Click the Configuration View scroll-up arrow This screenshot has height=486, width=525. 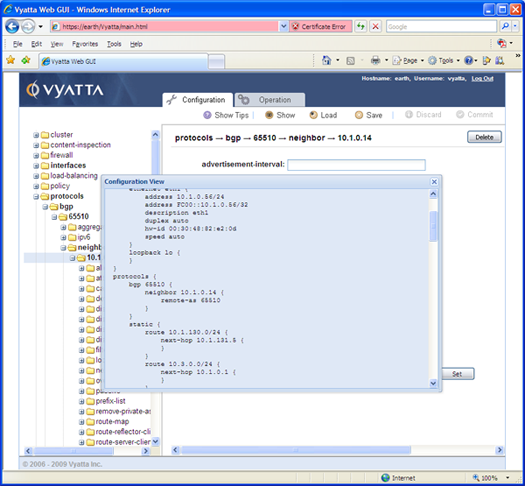[433, 194]
